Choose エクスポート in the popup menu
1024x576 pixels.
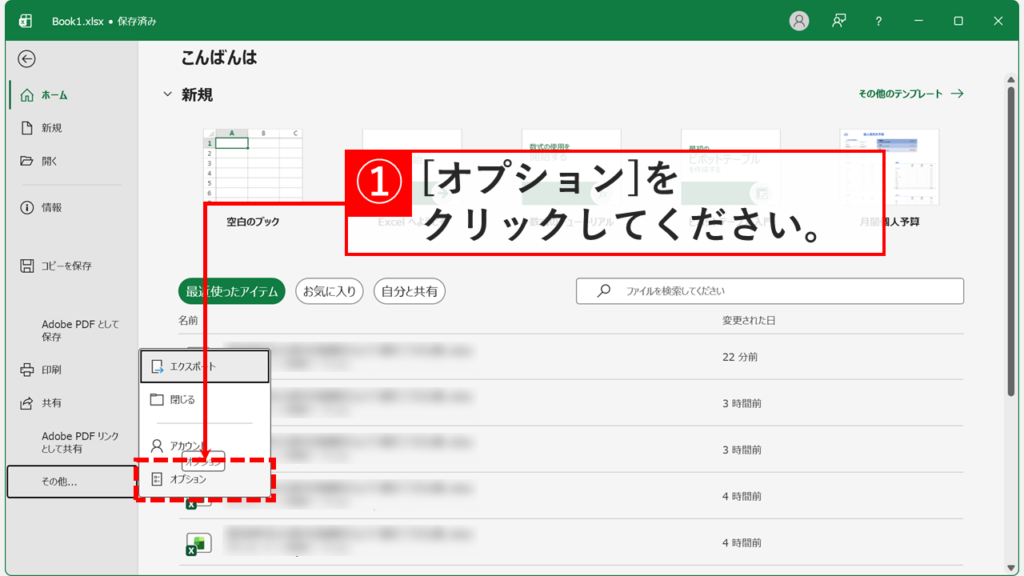[x=204, y=366]
